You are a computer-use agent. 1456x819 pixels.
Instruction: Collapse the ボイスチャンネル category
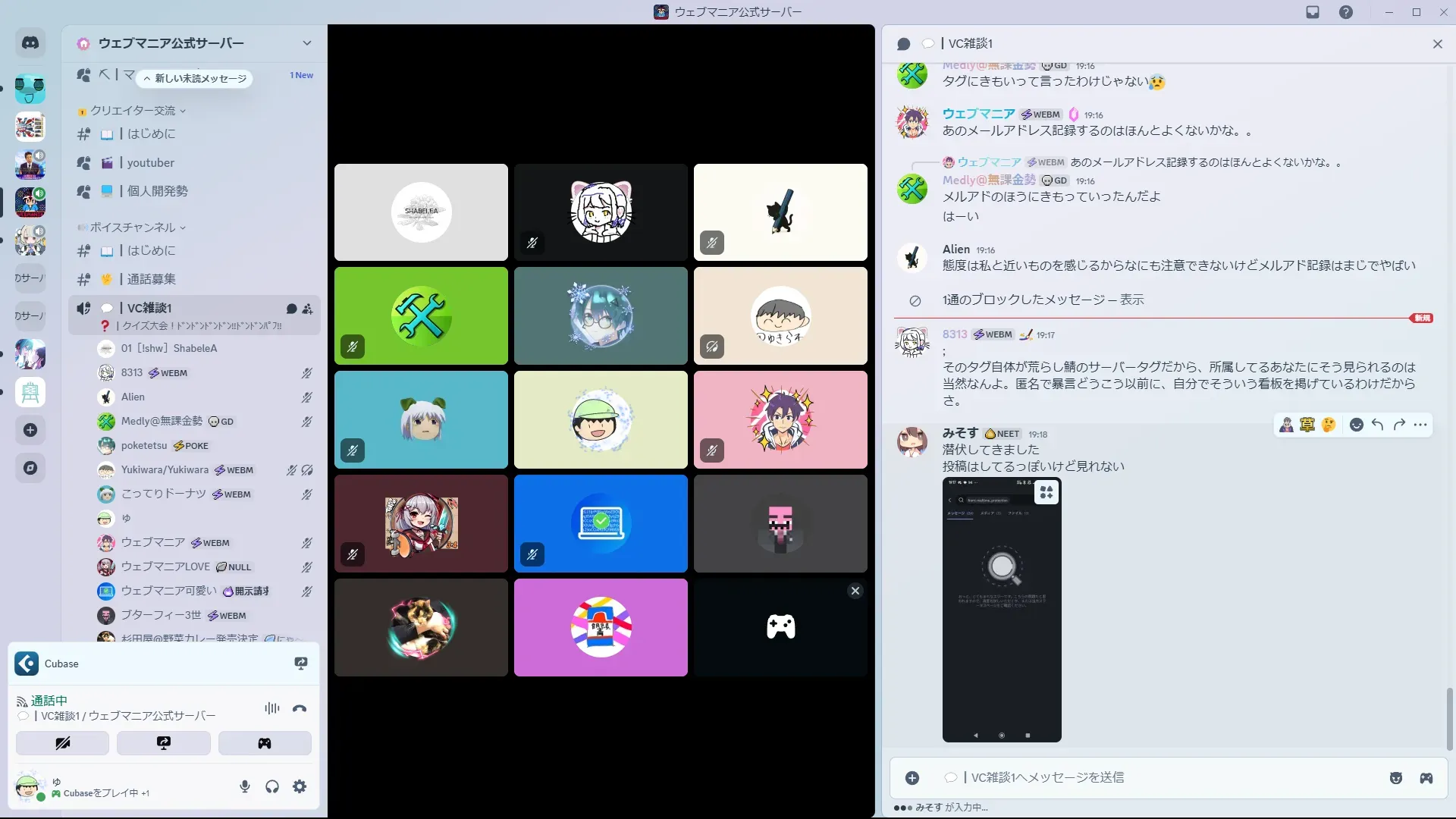point(133,227)
